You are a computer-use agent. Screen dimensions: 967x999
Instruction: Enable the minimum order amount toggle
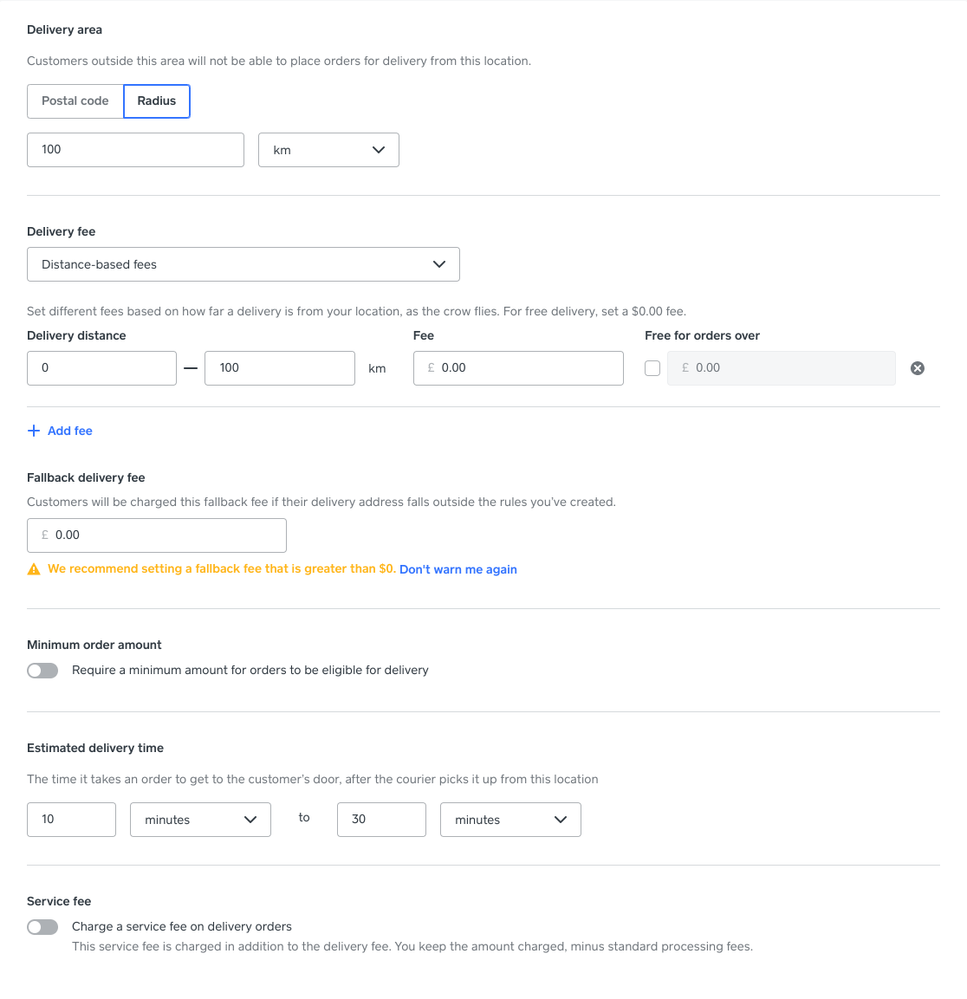[x=43, y=670]
